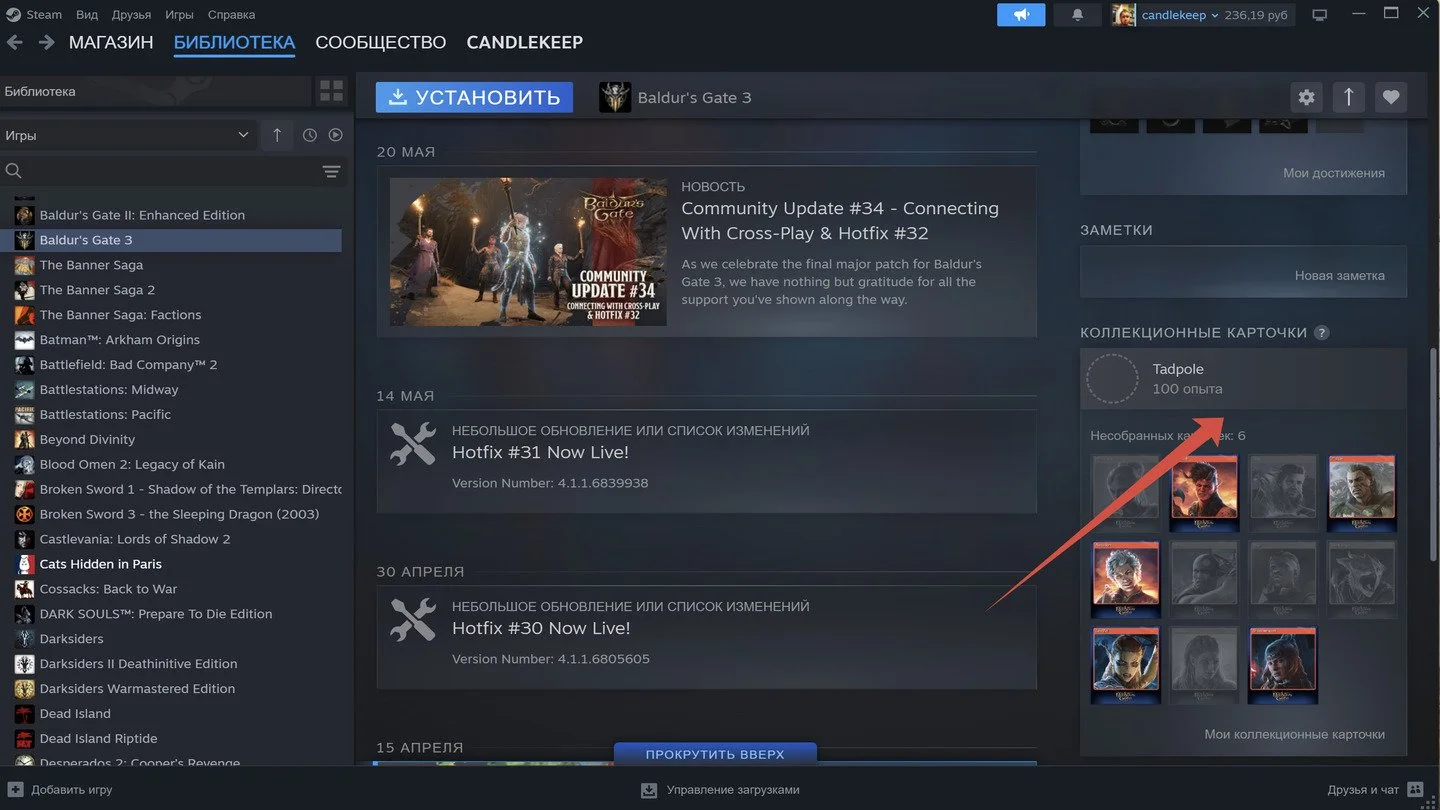Open the Мои коллекционные карточки link
Screen dimensions: 1440x810
(1295, 734)
